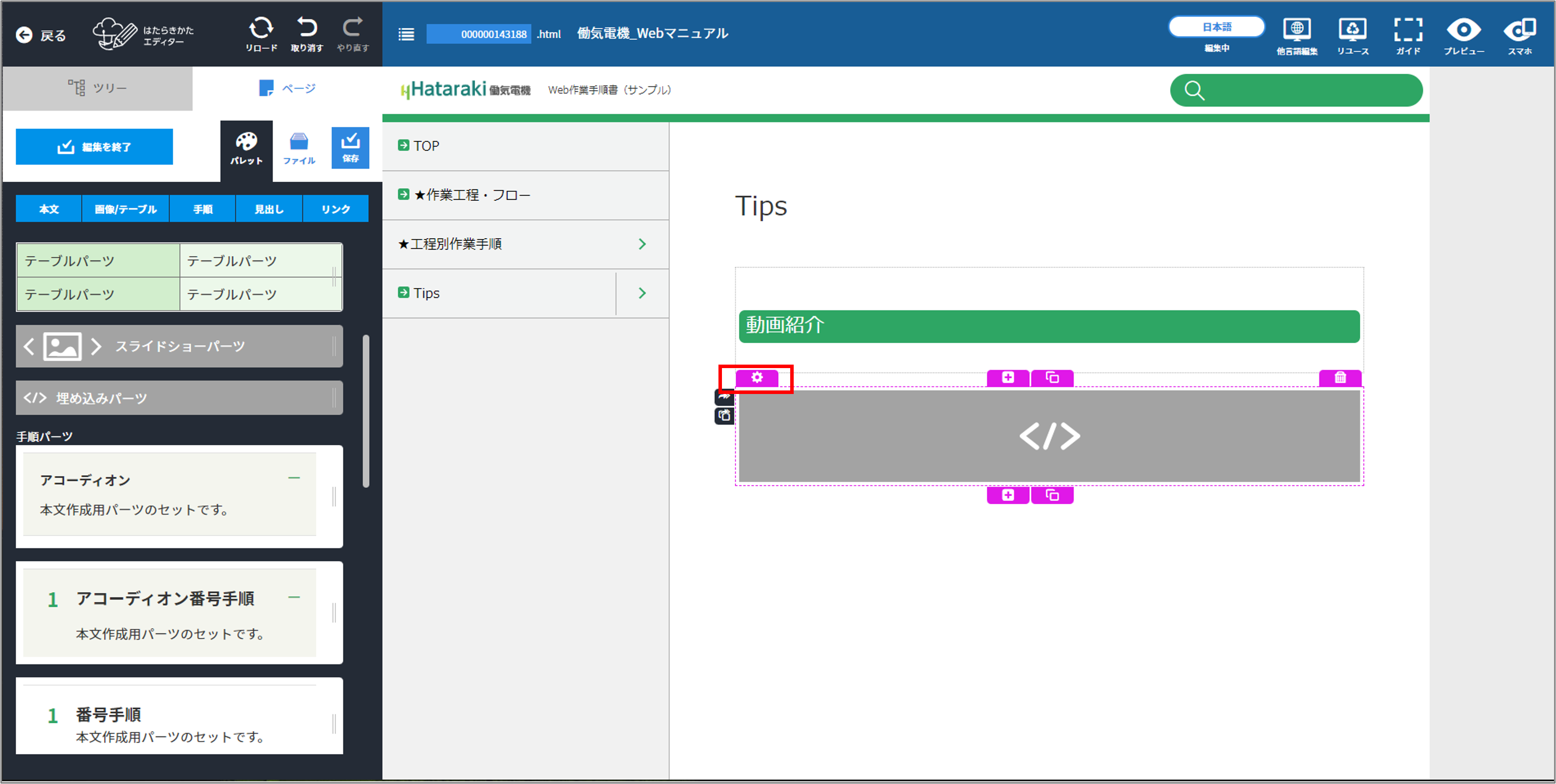
Task: Click the 保存 save button
Action: (350, 147)
